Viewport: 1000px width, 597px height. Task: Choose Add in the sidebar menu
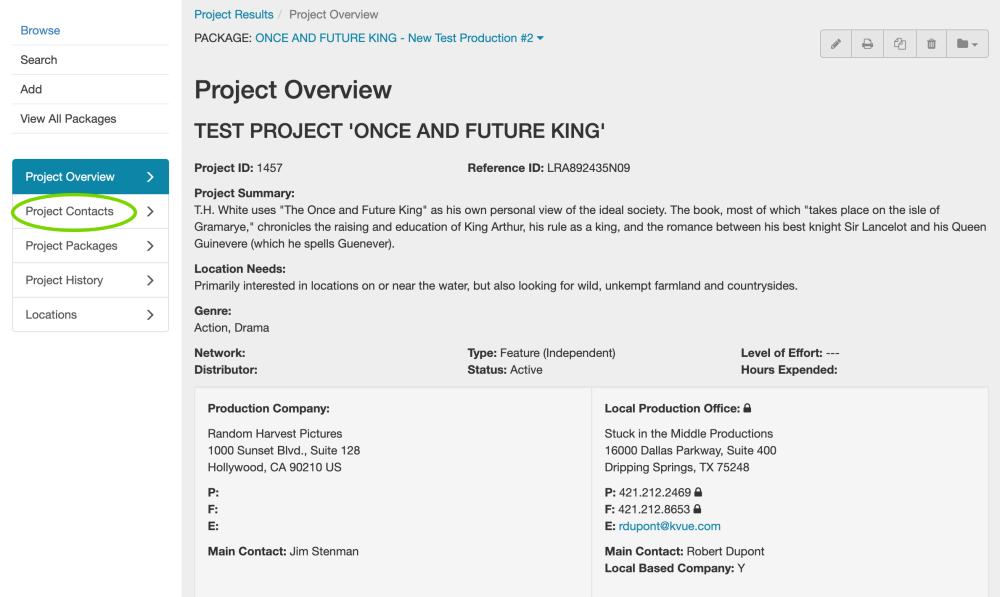[x=31, y=89]
